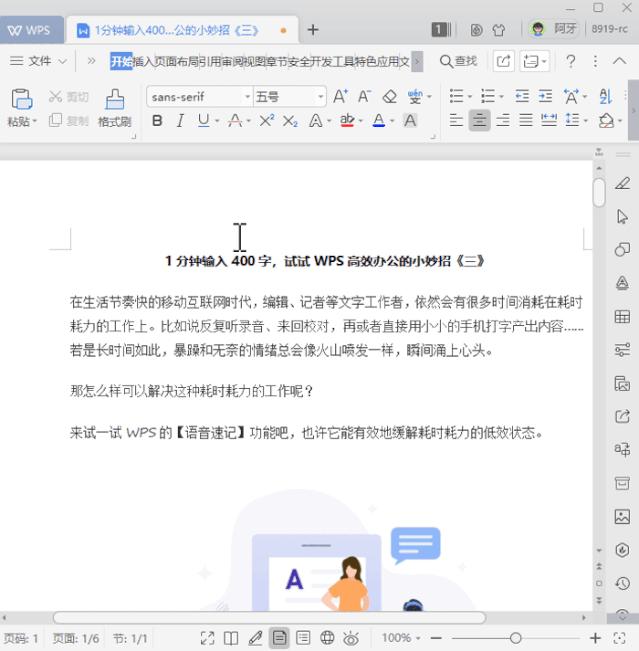
Task: Collapse the ribbon with the up chevron
Action: tap(619, 61)
